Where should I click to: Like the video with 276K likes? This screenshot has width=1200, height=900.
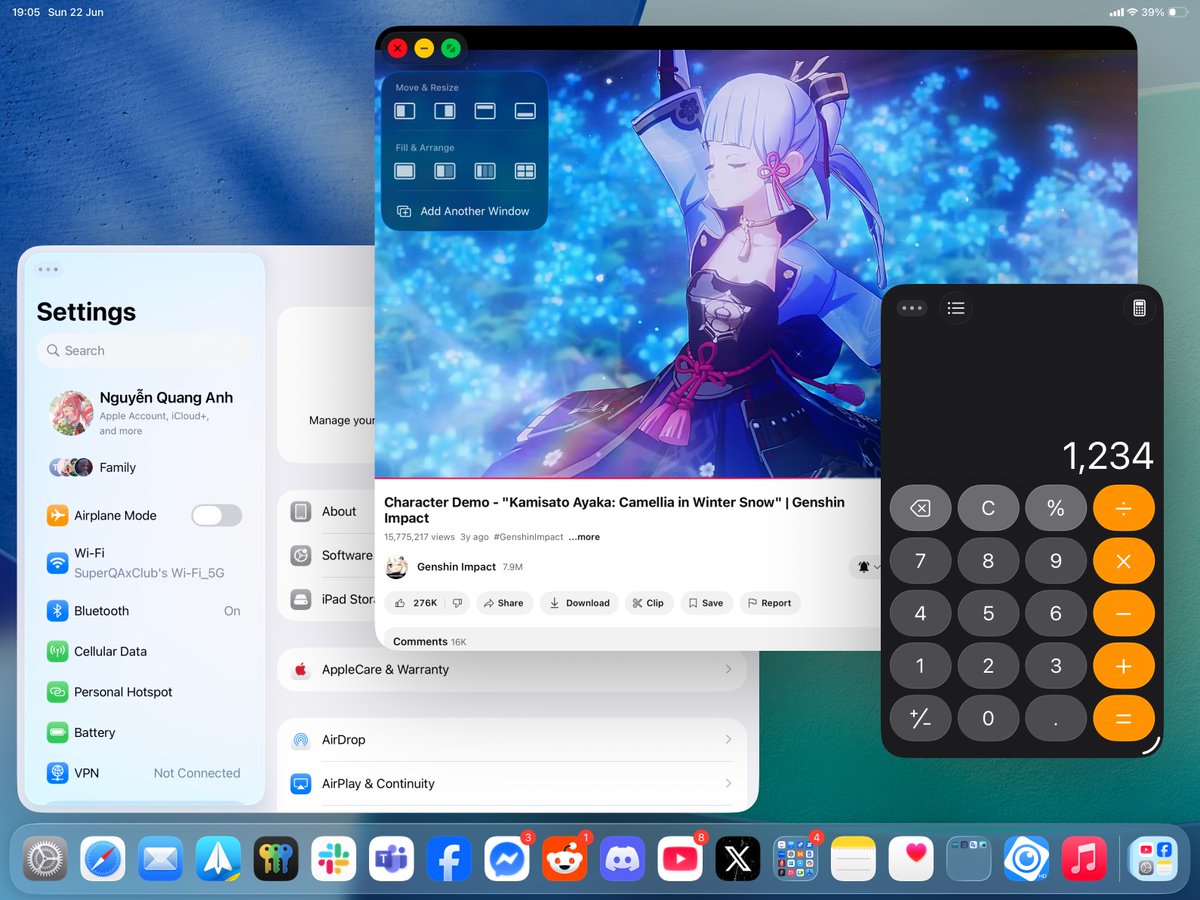(x=416, y=603)
